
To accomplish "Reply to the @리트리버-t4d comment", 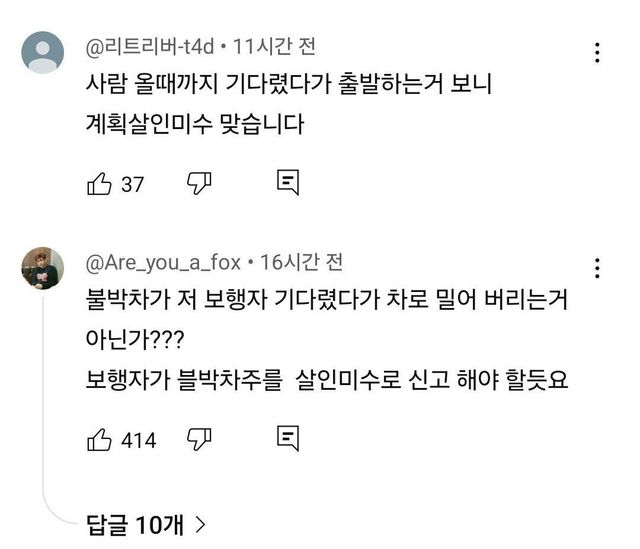I will click(288, 183).
